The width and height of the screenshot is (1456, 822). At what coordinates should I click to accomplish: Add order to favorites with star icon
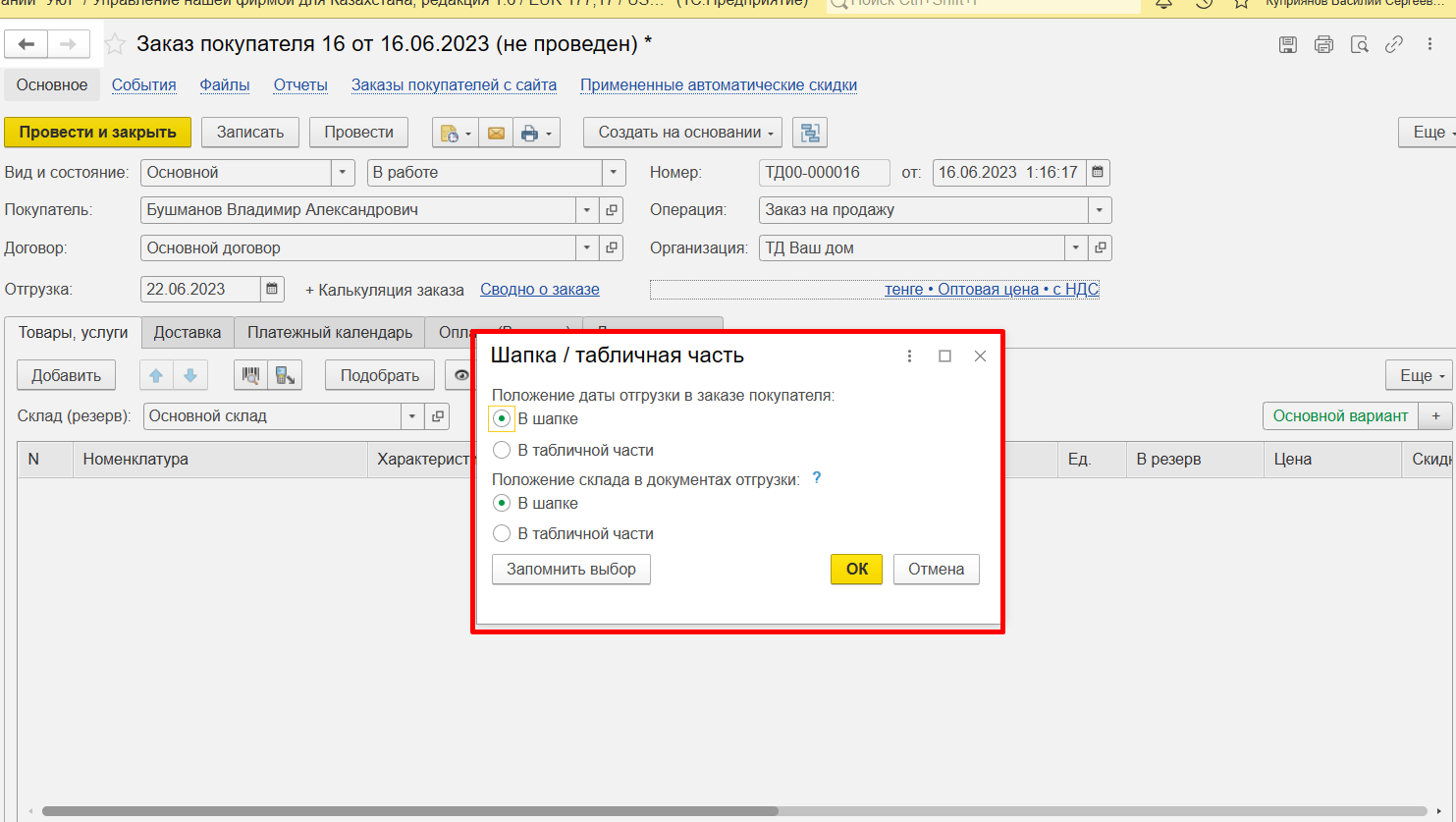[x=115, y=44]
